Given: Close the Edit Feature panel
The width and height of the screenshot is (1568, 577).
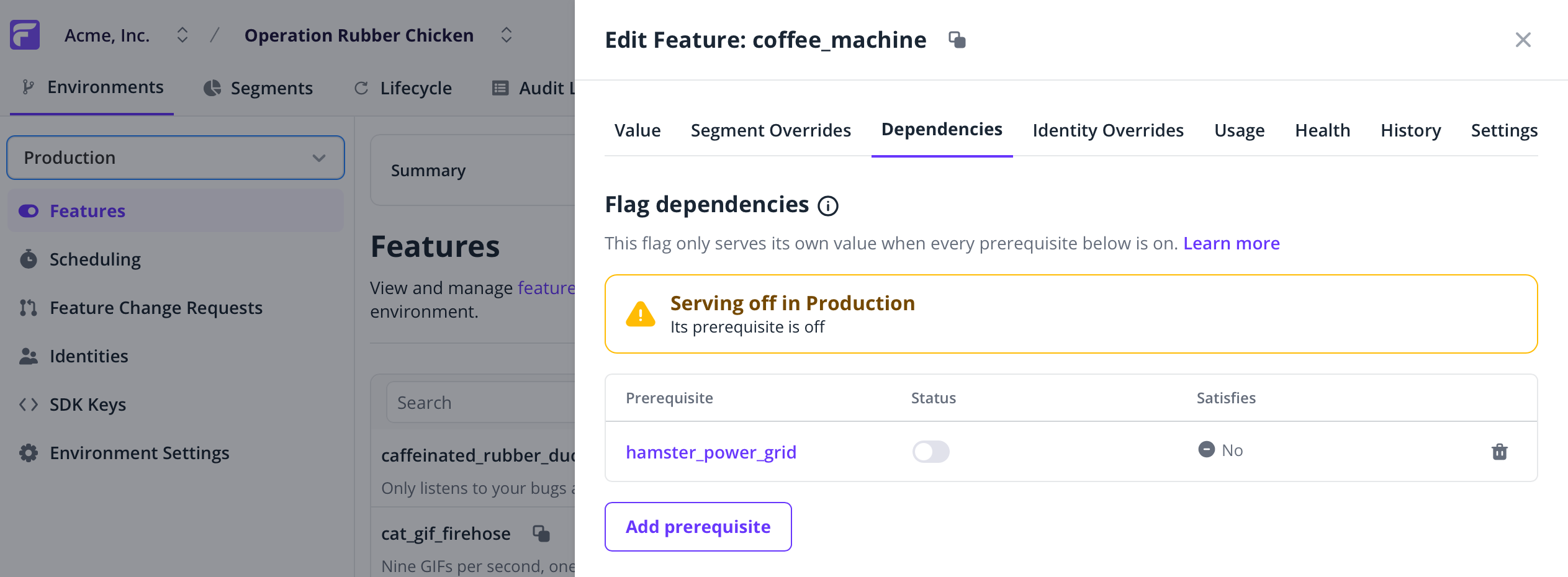Looking at the screenshot, I should click(1523, 40).
